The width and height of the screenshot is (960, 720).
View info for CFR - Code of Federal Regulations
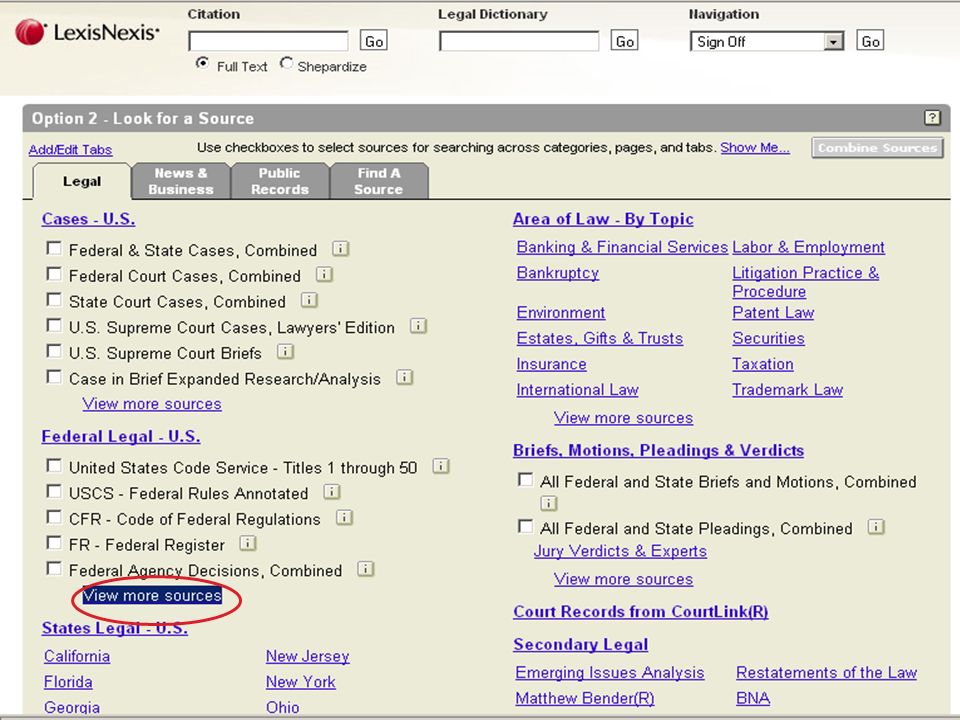(x=344, y=517)
